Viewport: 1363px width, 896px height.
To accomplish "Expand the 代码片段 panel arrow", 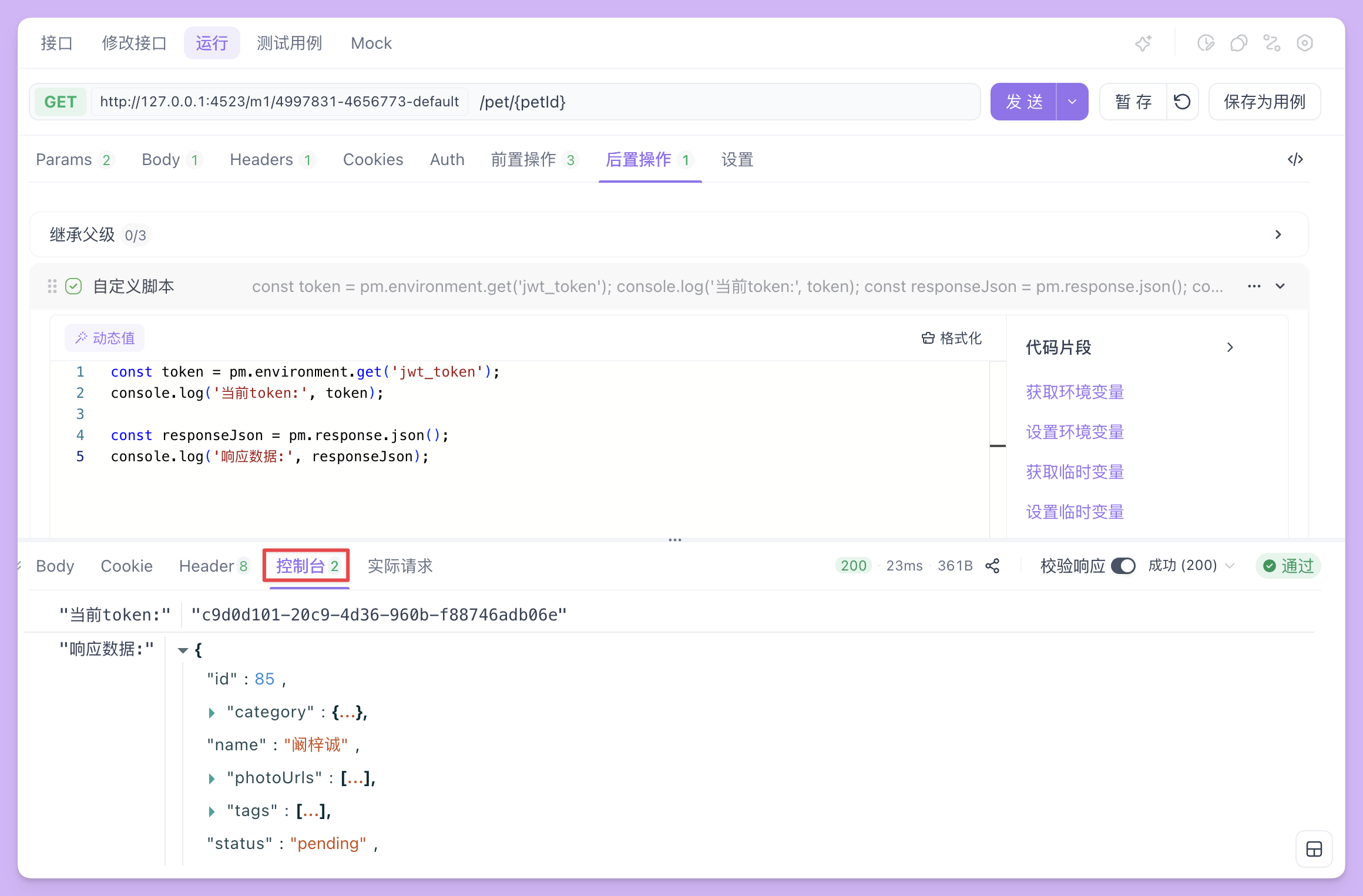I will coord(1230,347).
